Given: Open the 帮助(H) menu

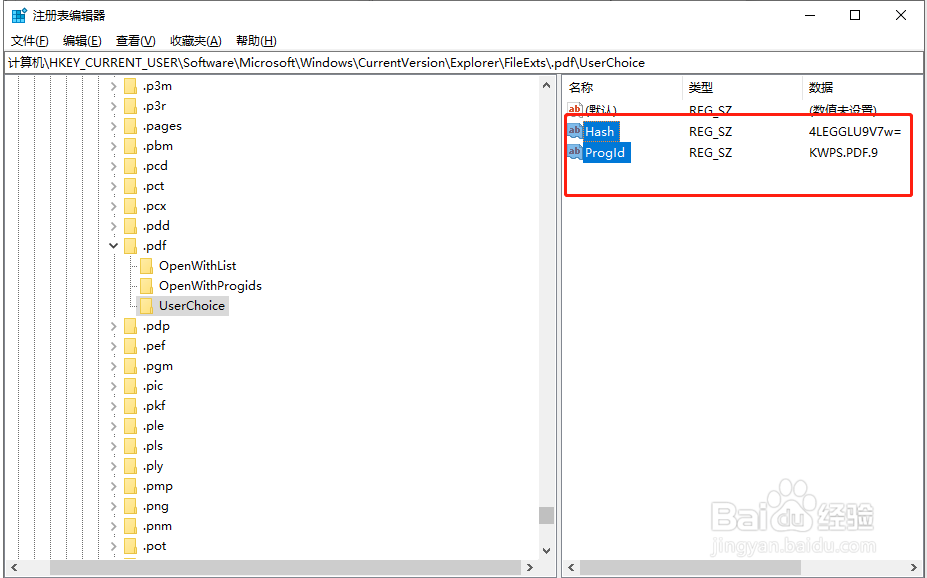Looking at the screenshot, I should coord(256,41).
